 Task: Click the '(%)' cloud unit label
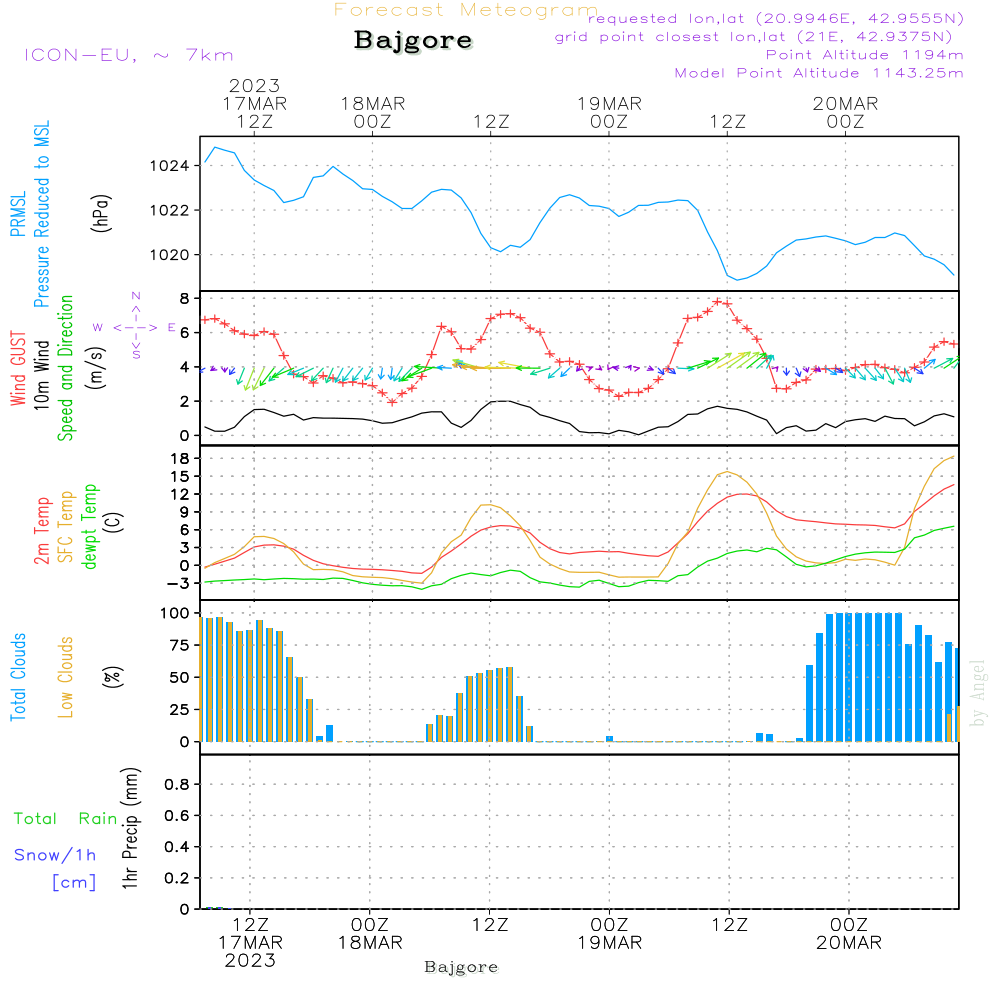[112, 677]
